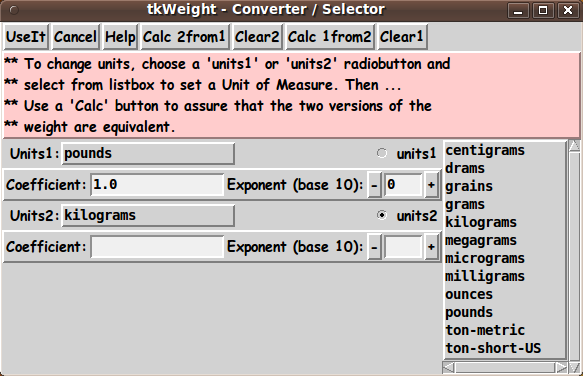
Task: Run Calc 2from1 conversion
Action: (184, 36)
